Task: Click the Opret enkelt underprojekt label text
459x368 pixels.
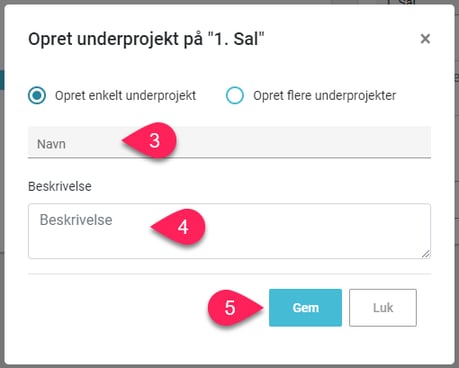Action: 125,96
